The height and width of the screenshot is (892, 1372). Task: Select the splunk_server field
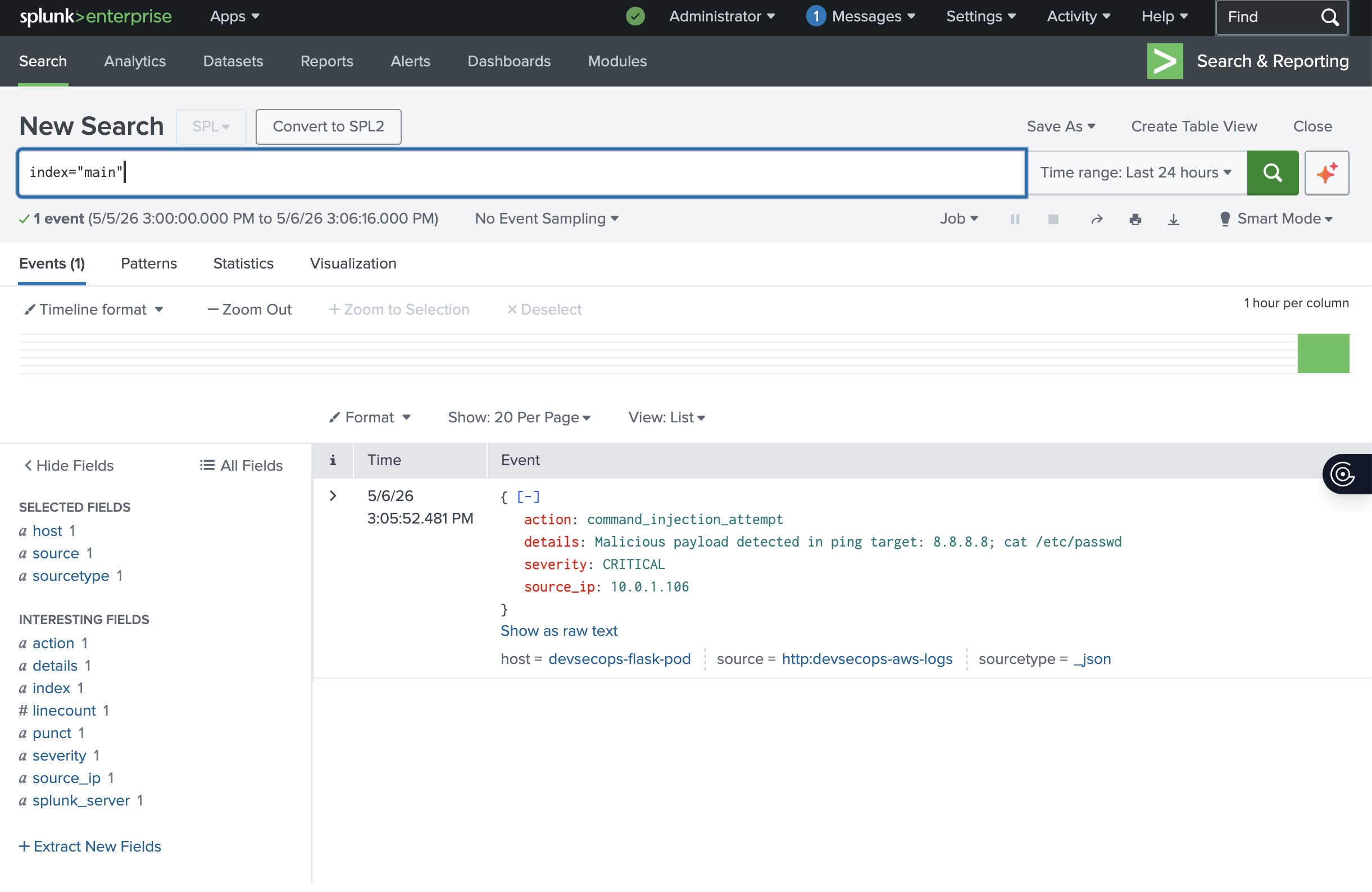click(81, 800)
